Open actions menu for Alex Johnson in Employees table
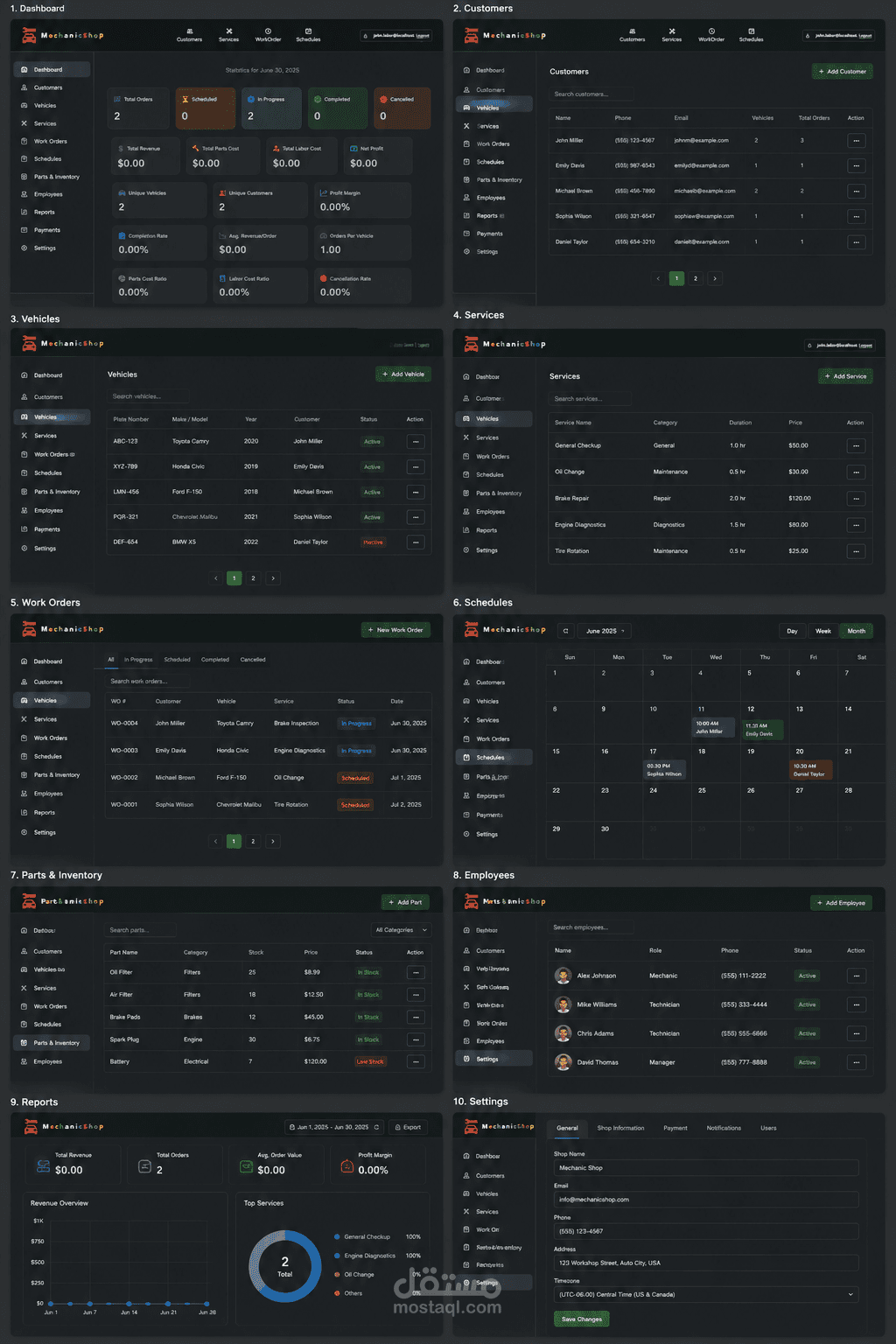Viewport: 896px width, 1344px height. [x=856, y=976]
